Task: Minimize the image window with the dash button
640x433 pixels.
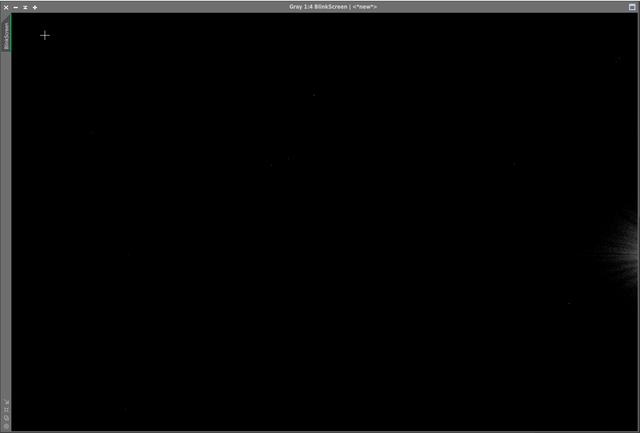Action: [x=16, y=7]
